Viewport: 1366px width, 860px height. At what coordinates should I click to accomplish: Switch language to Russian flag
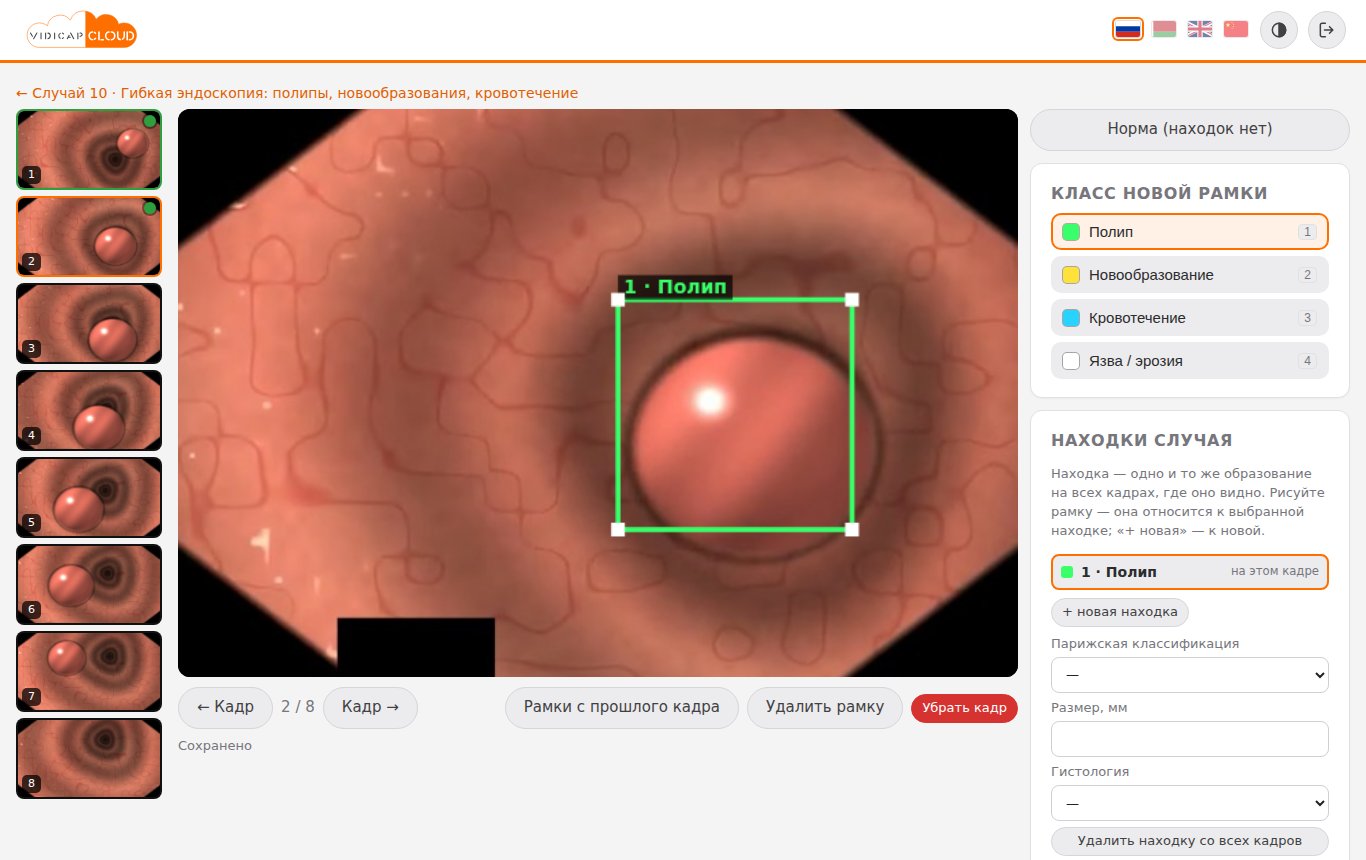tap(1127, 29)
